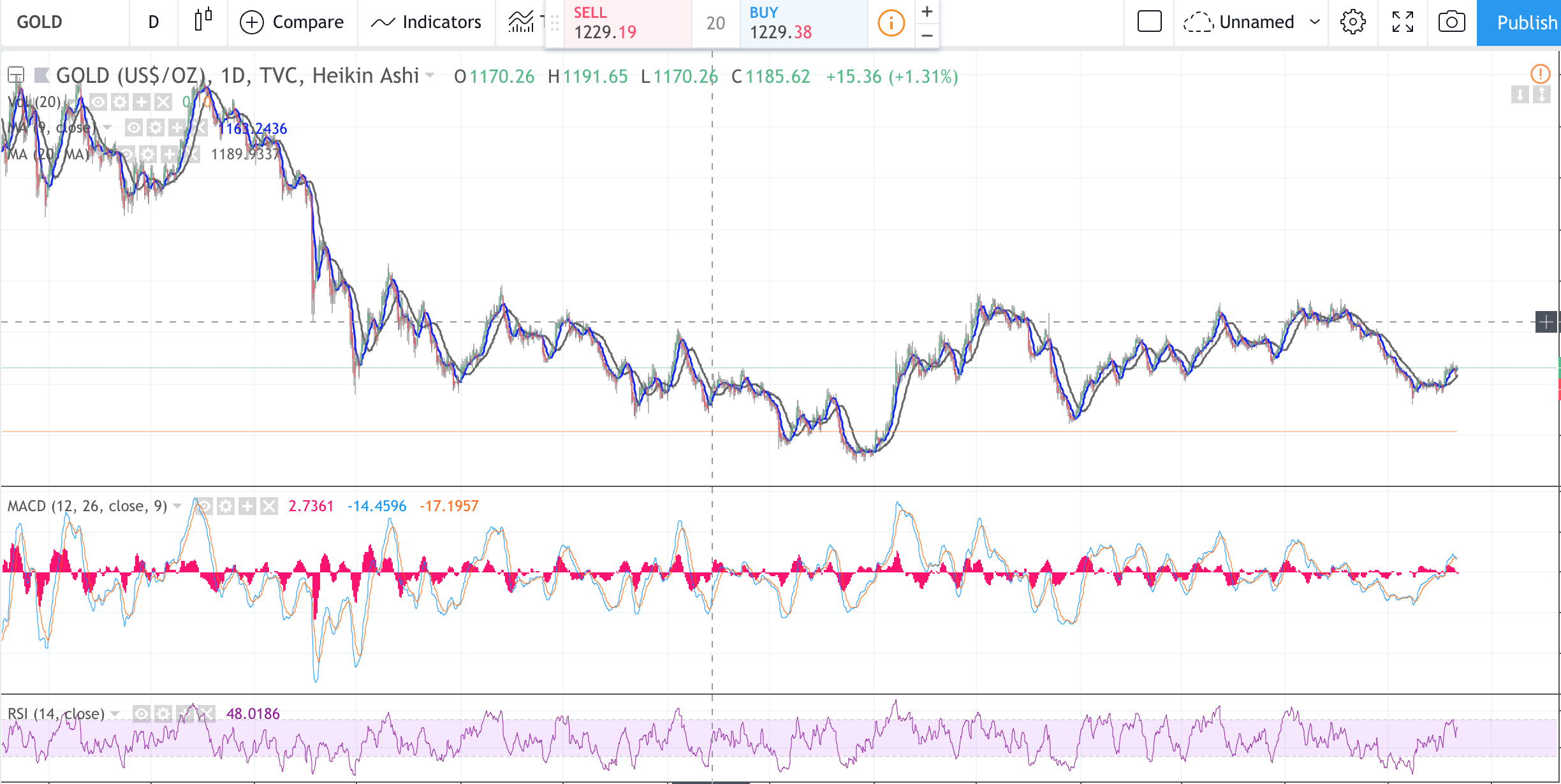This screenshot has height=784, width=1561.
Task: Toggle visibility of the Vol (20) indicator
Action: click(98, 102)
